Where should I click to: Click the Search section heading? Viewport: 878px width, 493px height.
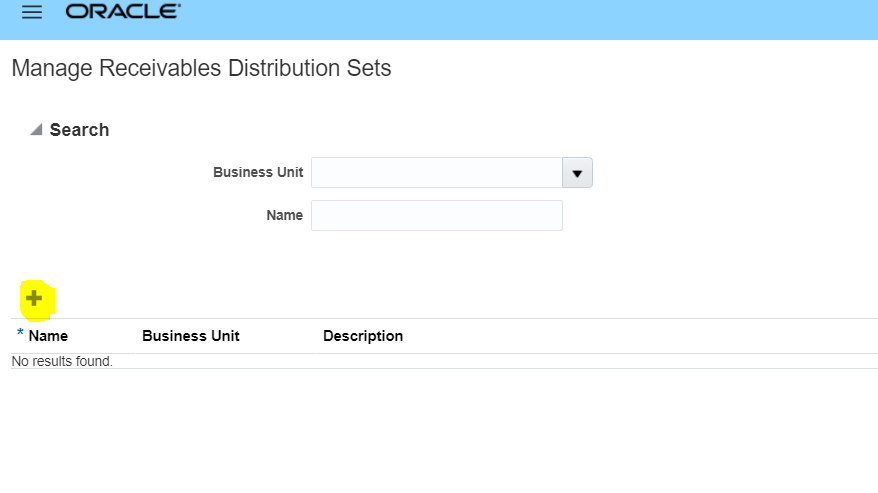80,130
